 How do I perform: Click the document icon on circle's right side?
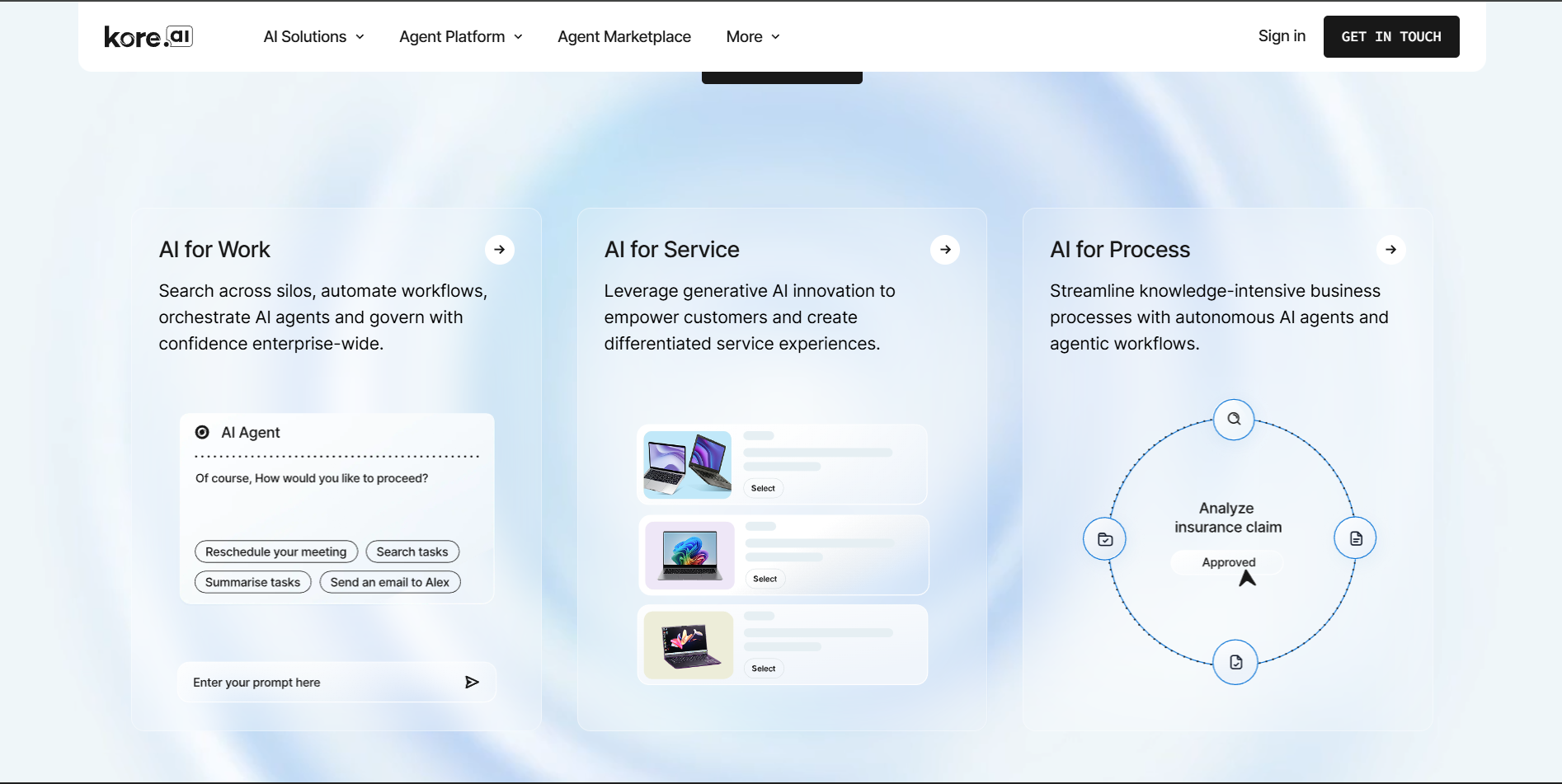click(1356, 538)
